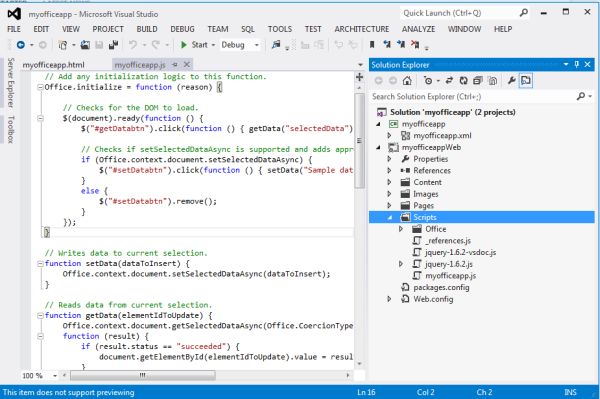Expand the References node
The height and width of the screenshot is (399, 600).
tap(389, 171)
